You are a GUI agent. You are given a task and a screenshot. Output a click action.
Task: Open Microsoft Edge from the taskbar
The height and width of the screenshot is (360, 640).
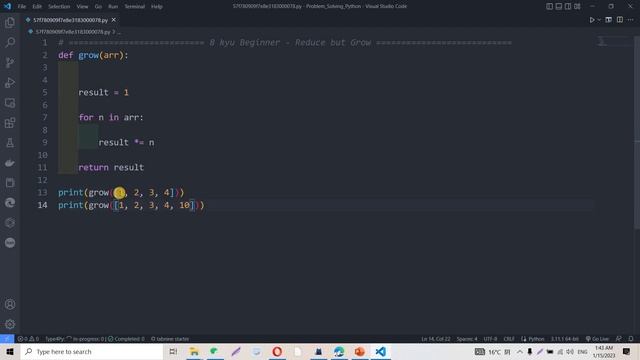point(339,351)
